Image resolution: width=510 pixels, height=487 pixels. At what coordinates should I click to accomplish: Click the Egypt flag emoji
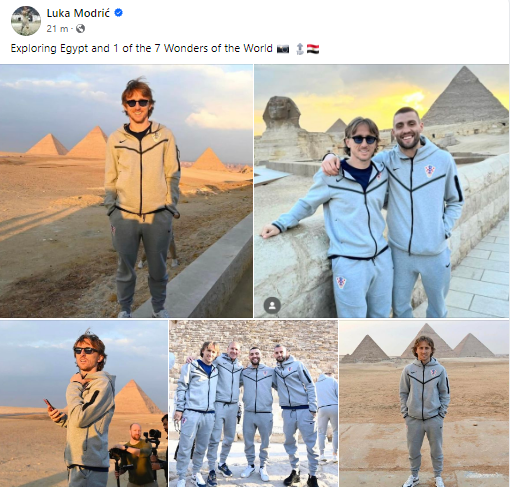(x=313, y=49)
